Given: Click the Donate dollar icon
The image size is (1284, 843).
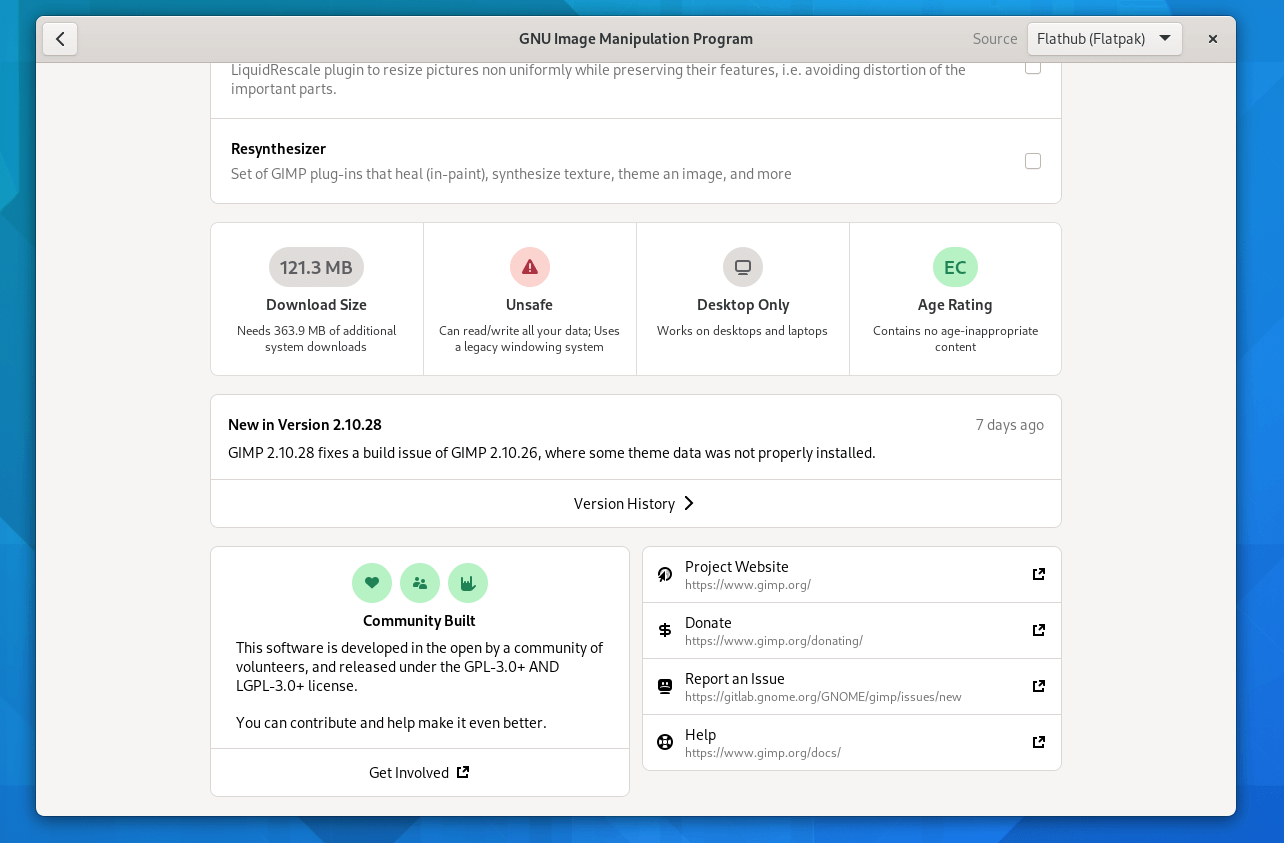Looking at the screenshot, I should point(664,630).
